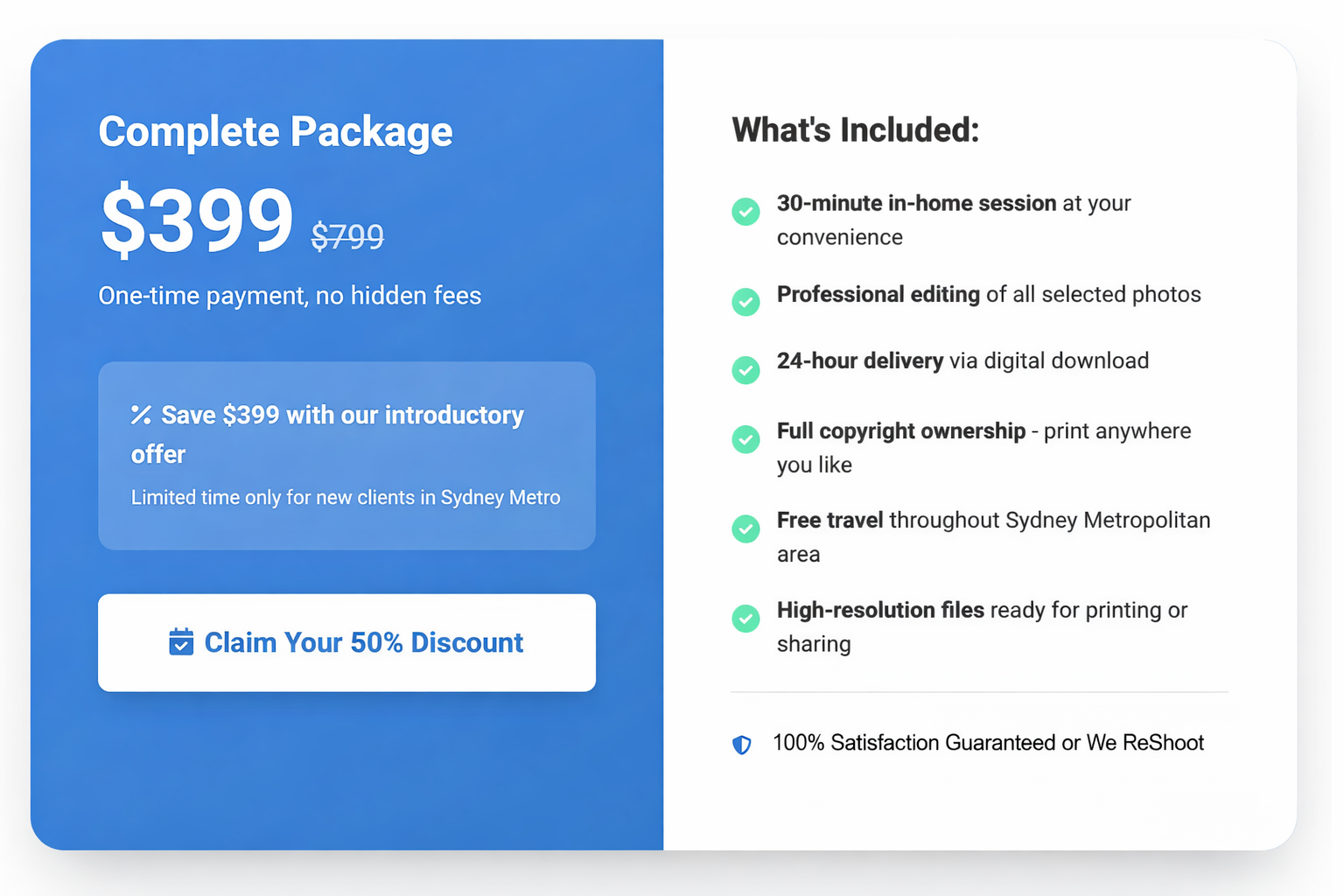Click the 100% Satisfaction Guaranteed text
This screenshot has height=896, width=1344.
point(988,743)
